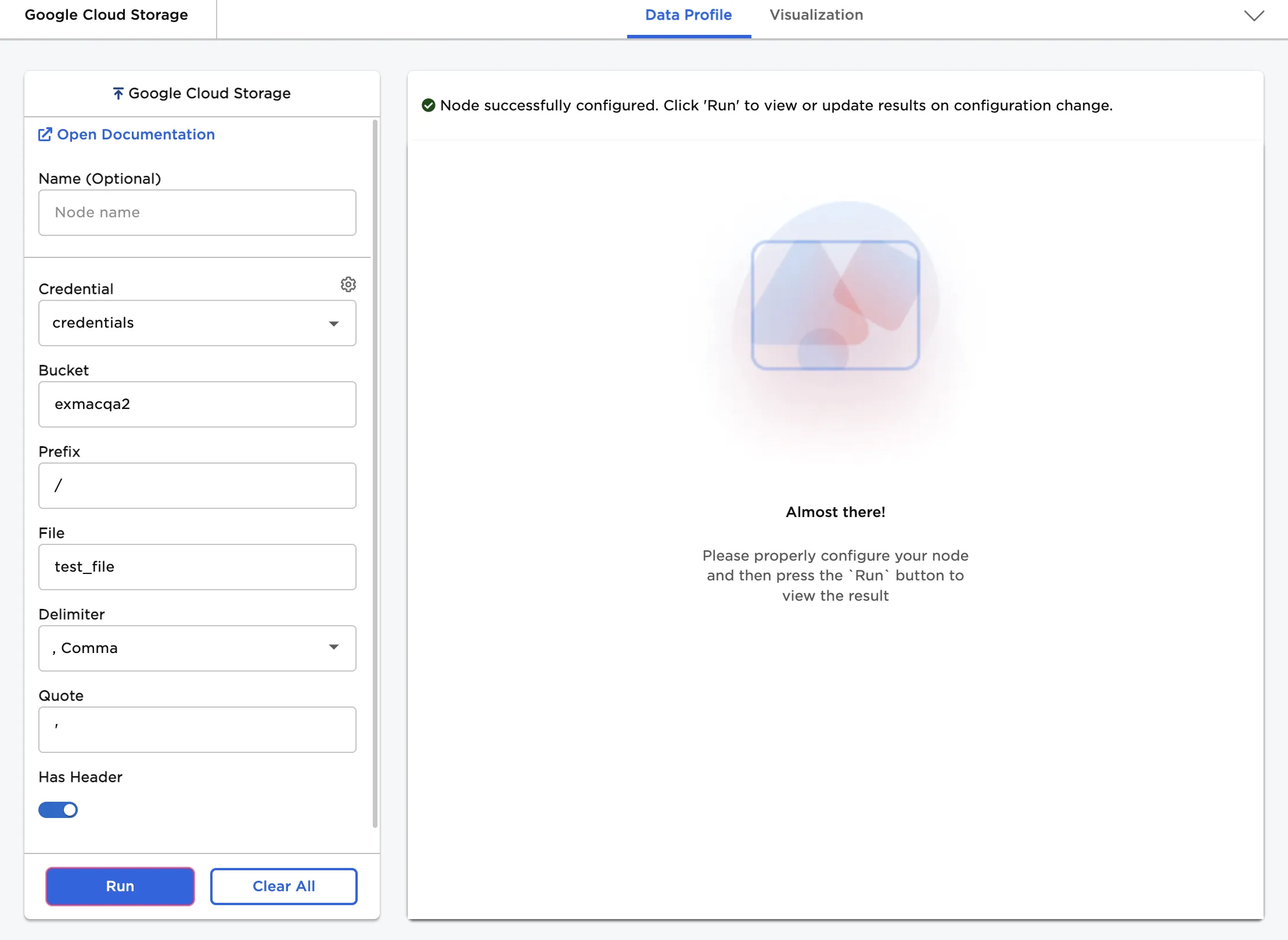Collapse panel with top-right chevron
This screenshot has width=1288, height=940.
tap(1254, 16)
